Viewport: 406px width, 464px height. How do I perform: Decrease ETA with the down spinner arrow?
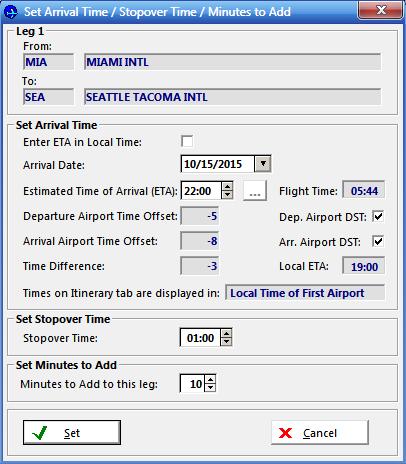tap(227, 195)
